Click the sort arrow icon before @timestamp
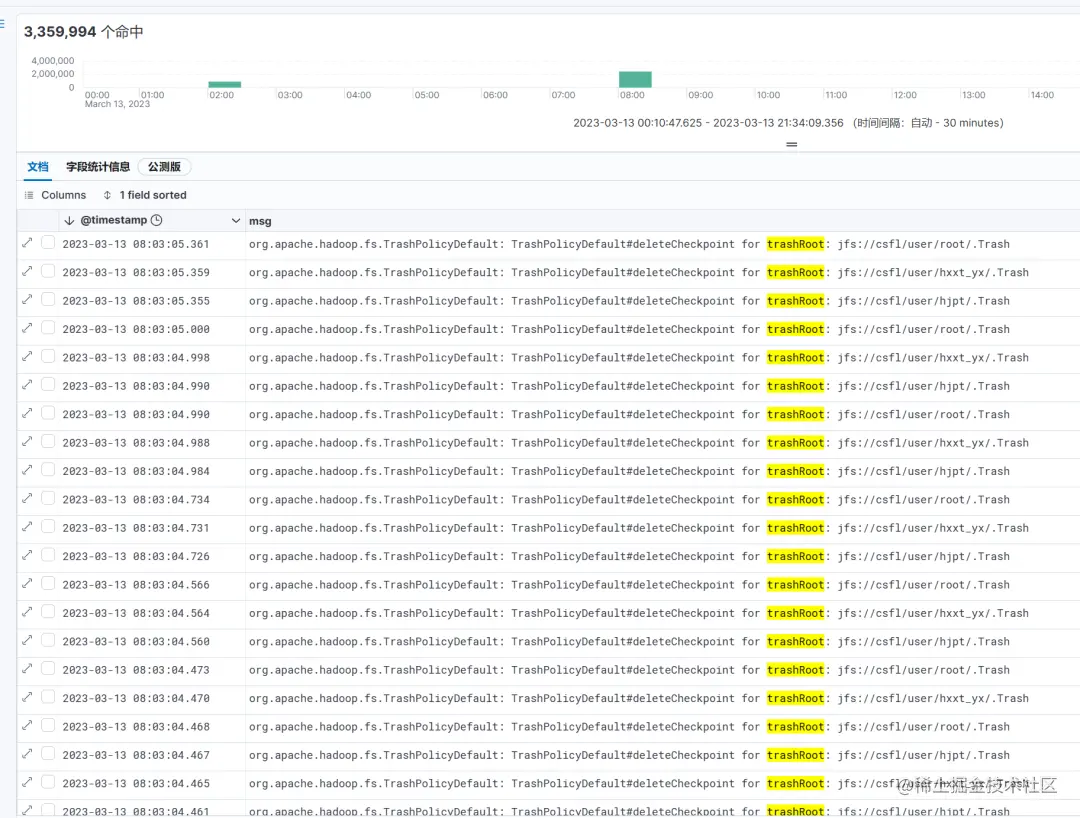The height and width of the screenshot is (818, 1080). (x=69, y=220)
